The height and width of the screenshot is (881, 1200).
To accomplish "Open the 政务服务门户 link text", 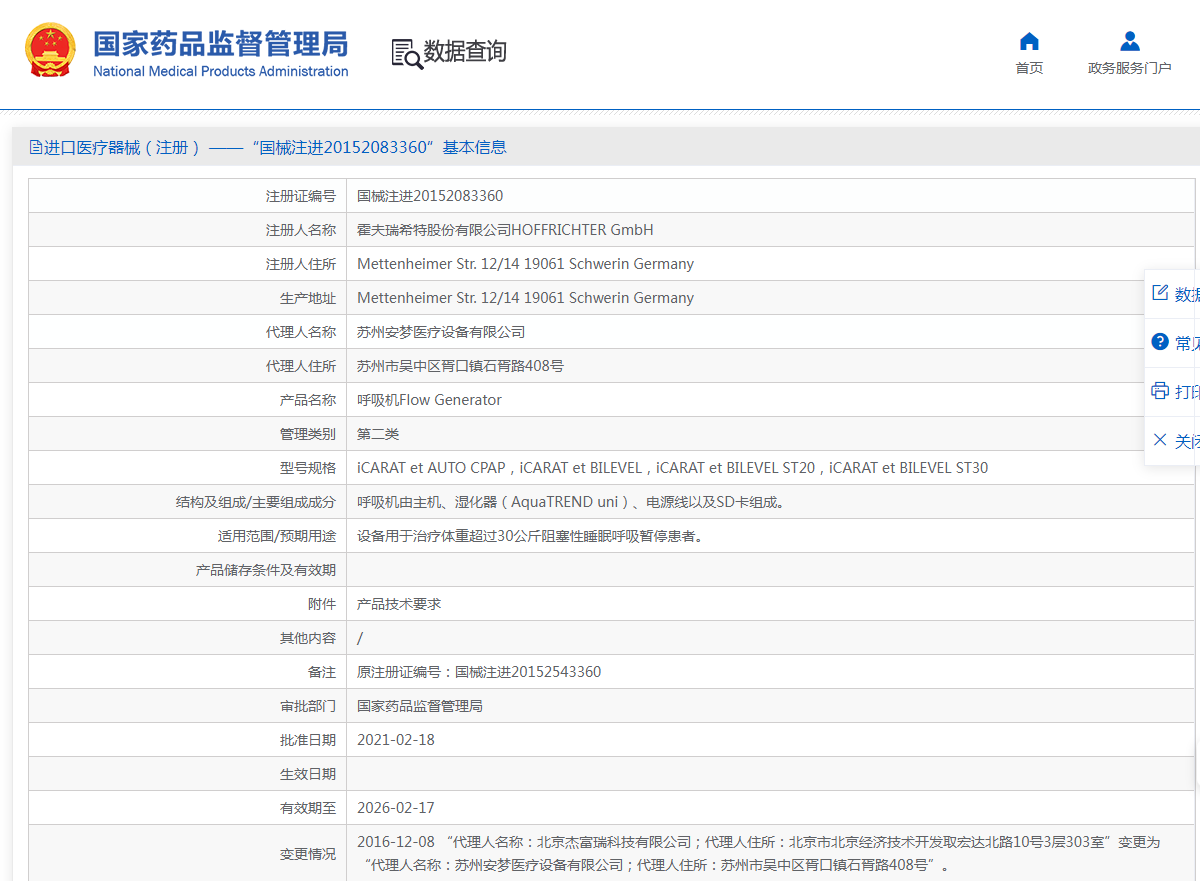I will (1130, 68).
